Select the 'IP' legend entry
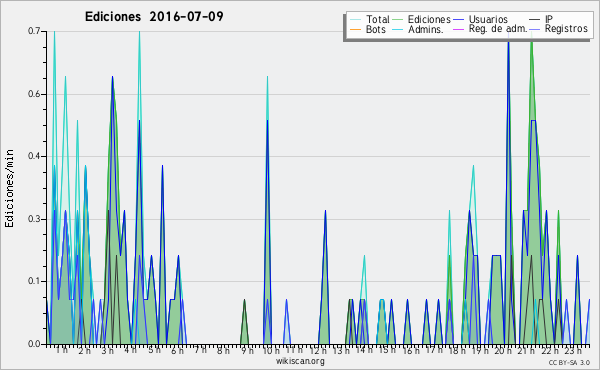The height and width of the screenshot is (370, 600). click(541, 19)
